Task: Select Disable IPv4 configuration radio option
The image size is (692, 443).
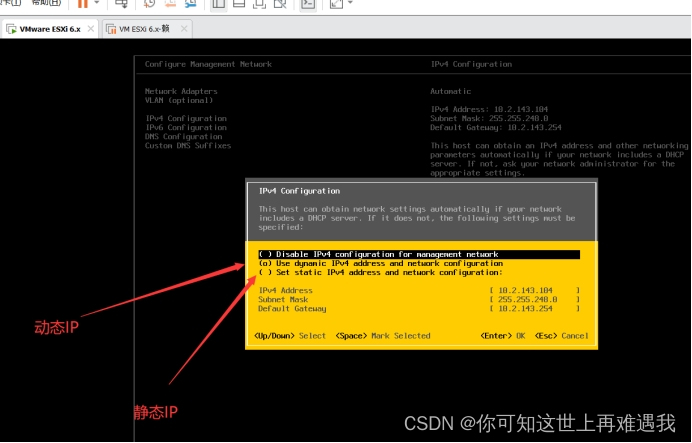Action: (x=419, y=254)
